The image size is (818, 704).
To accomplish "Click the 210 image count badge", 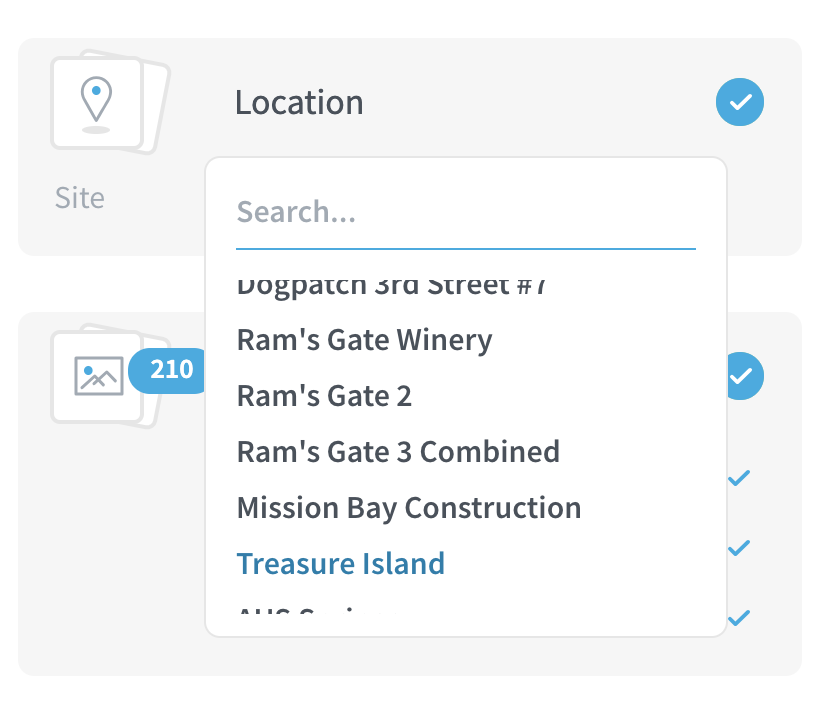I will click(169, 370).
